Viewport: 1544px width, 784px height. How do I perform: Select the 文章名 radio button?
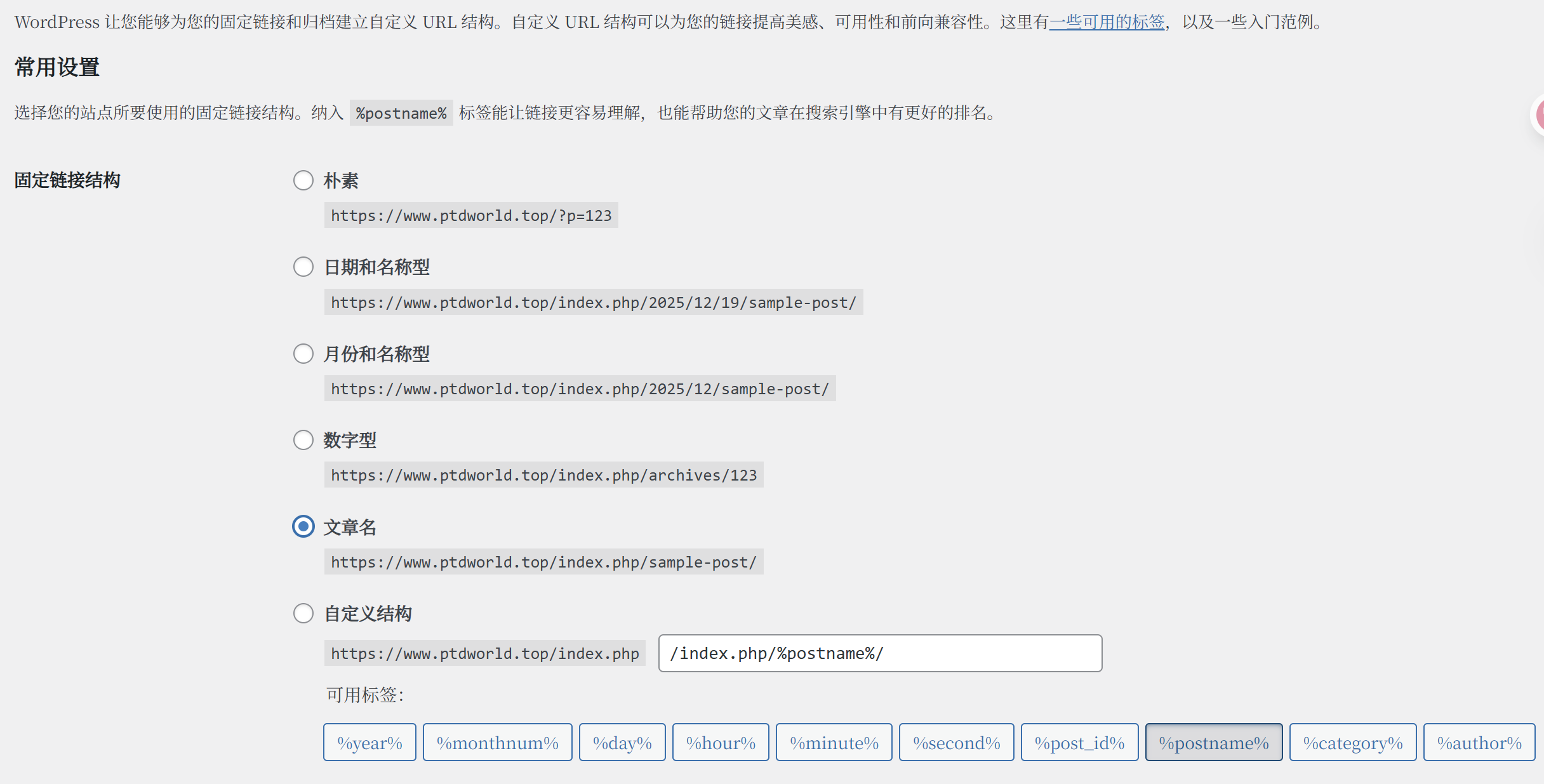click(303, 526)
